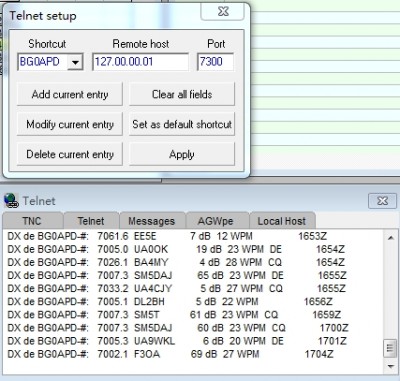Switch to the Messages tab

[152, 221]
